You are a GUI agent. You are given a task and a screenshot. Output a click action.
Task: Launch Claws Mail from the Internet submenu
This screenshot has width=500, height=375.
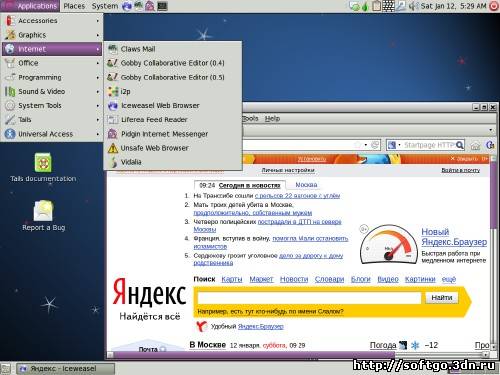[x=173, y=49]
